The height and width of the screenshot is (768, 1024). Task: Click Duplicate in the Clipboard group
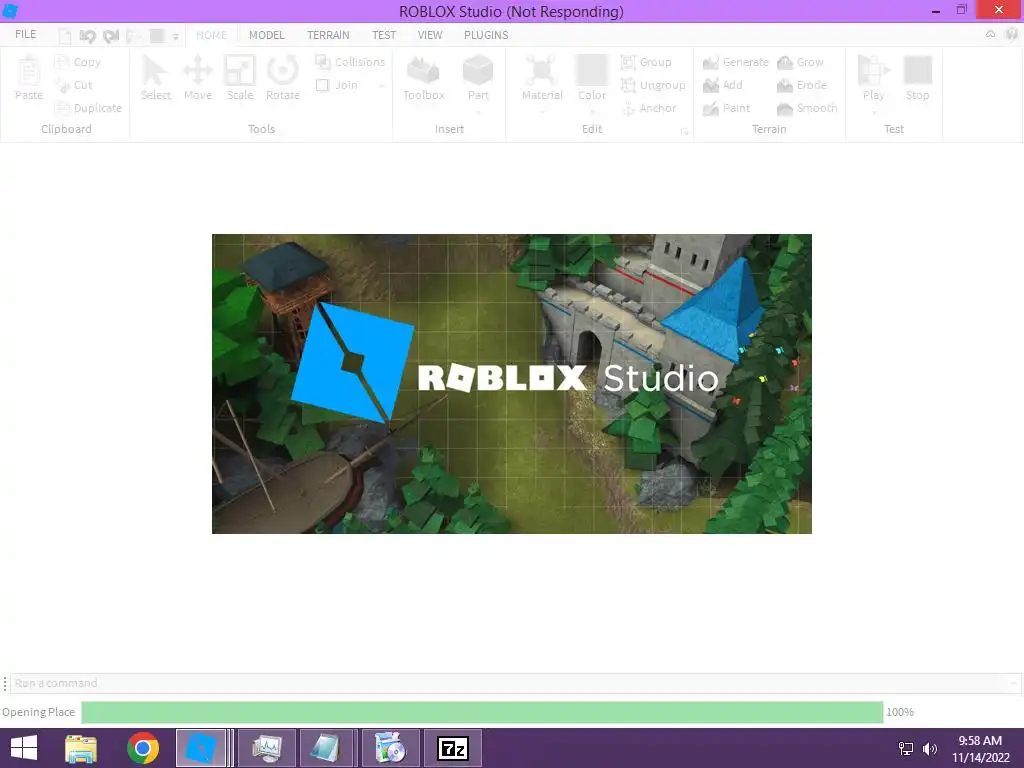click(88, 108)
